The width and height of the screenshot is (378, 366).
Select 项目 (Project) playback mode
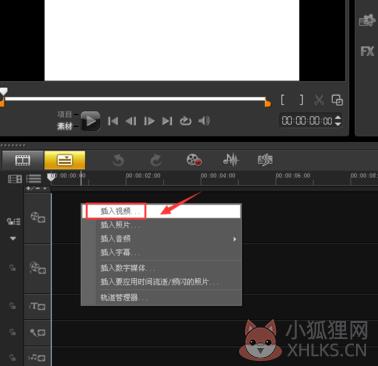pyautogui.click(x=64, y=115)
